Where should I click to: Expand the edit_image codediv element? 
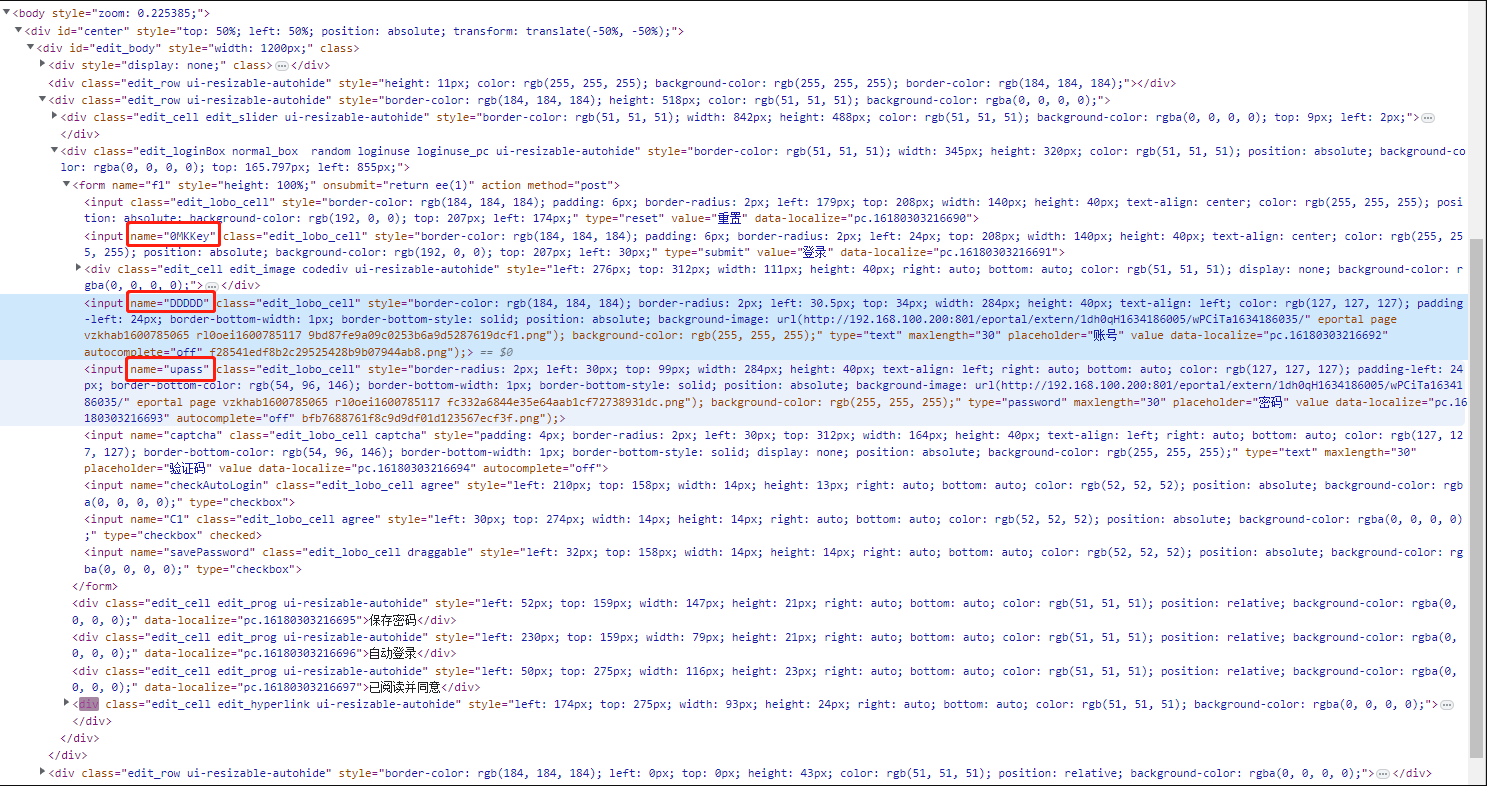pyautogui.click(x=78, y=268)
